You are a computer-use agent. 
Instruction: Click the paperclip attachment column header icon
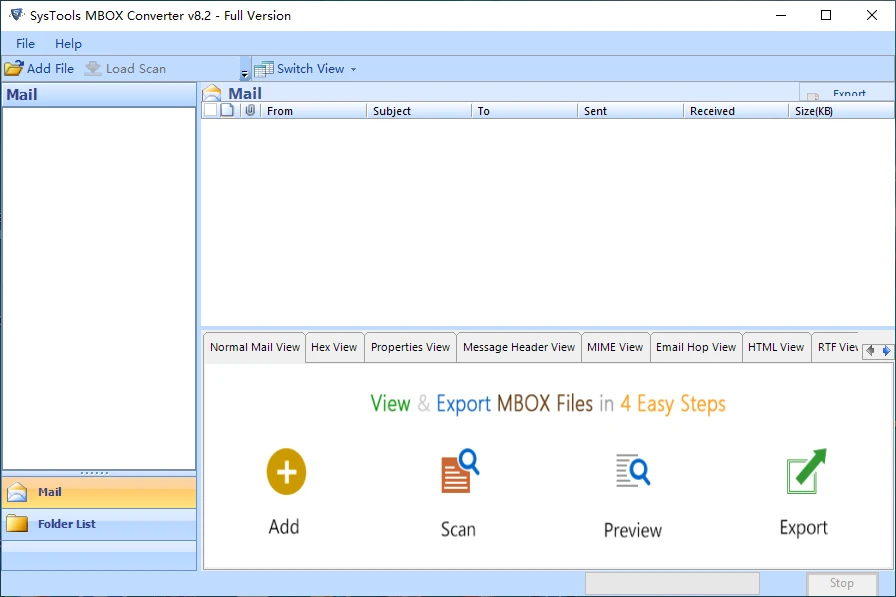[x=250, y=110]
